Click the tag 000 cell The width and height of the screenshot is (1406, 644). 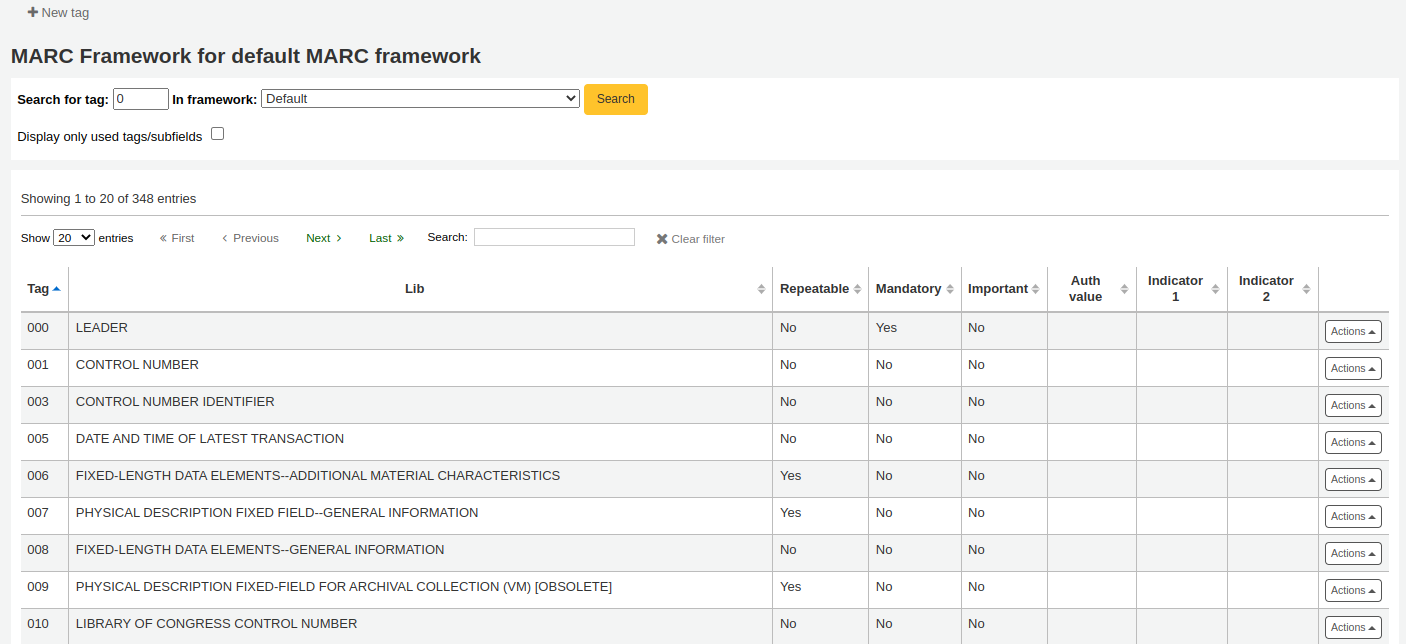pos(44,331)
